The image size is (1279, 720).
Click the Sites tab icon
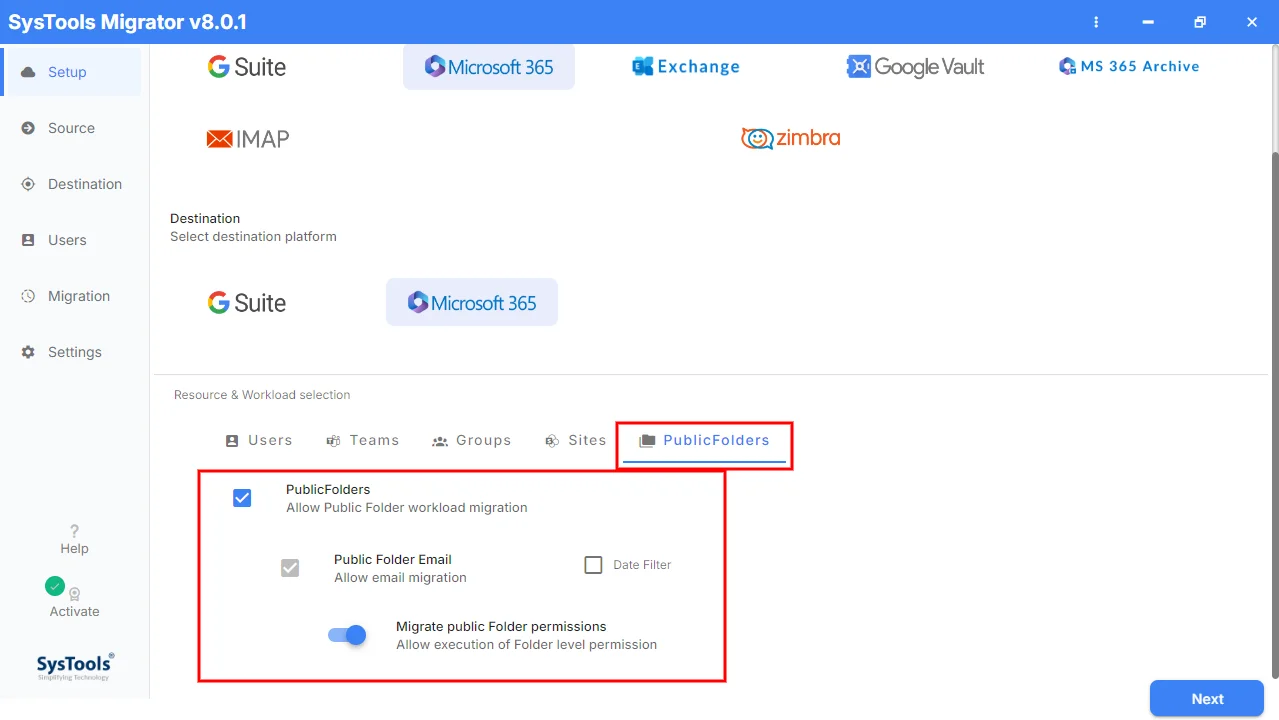click(x=551, y=441)
